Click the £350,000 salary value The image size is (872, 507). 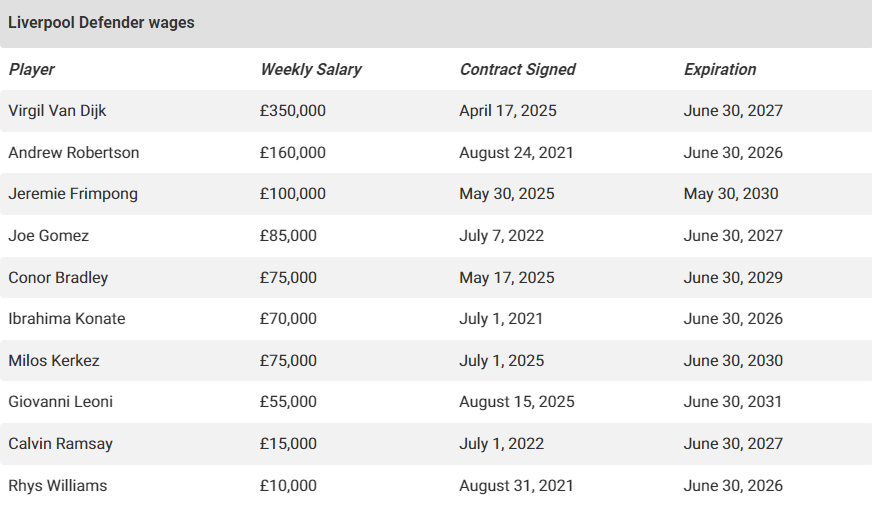click(292, 111)
